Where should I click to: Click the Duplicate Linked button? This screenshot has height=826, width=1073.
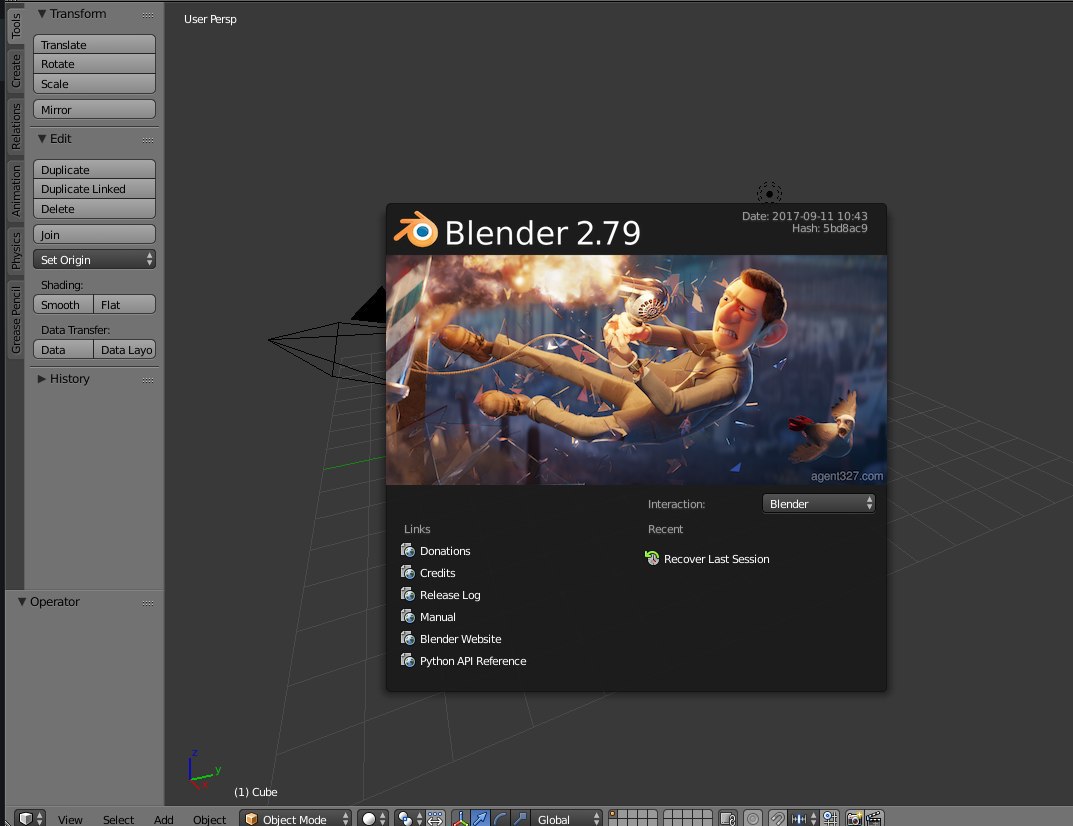click(94, 189)
